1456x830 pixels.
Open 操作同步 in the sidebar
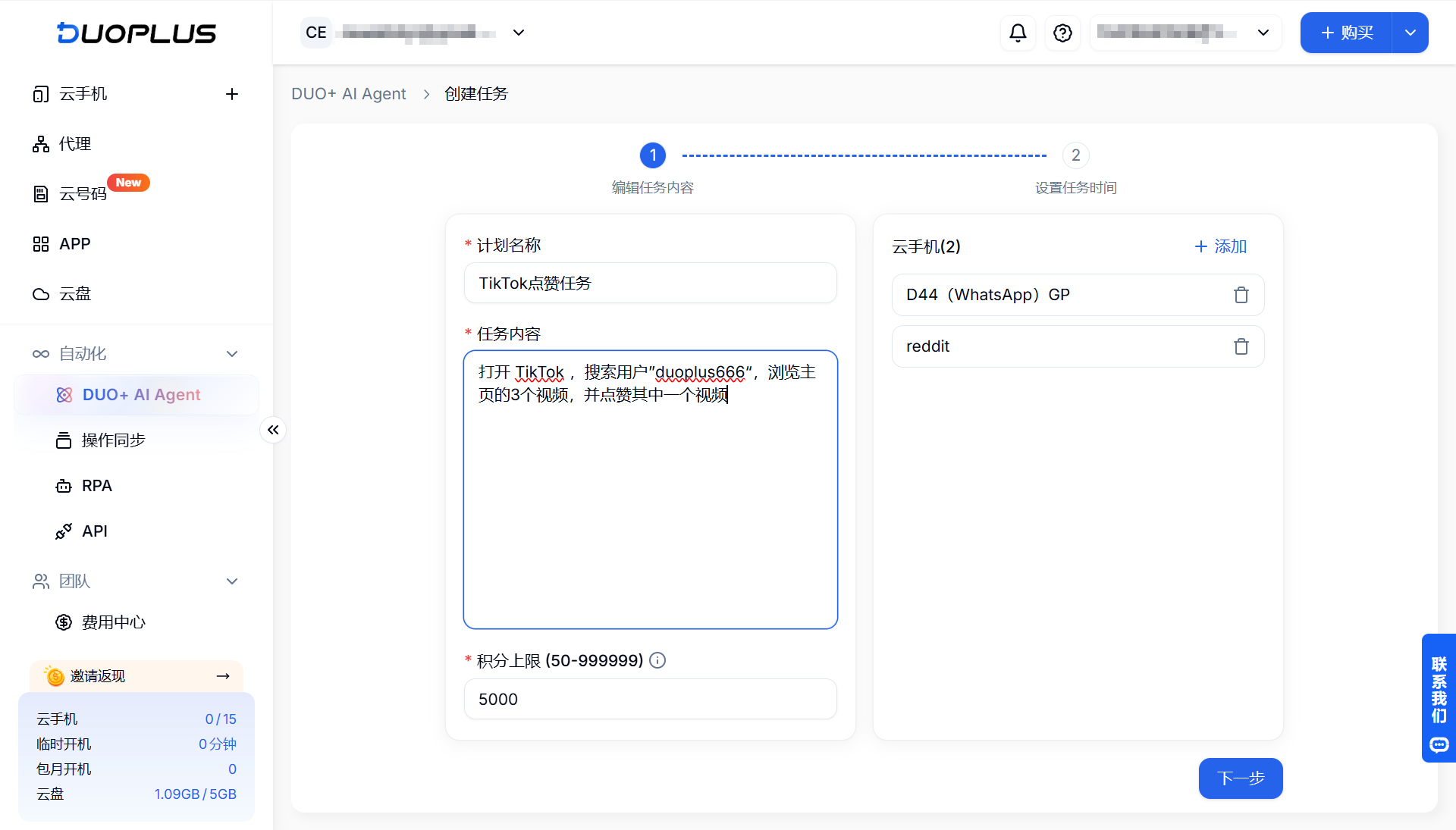113,440
